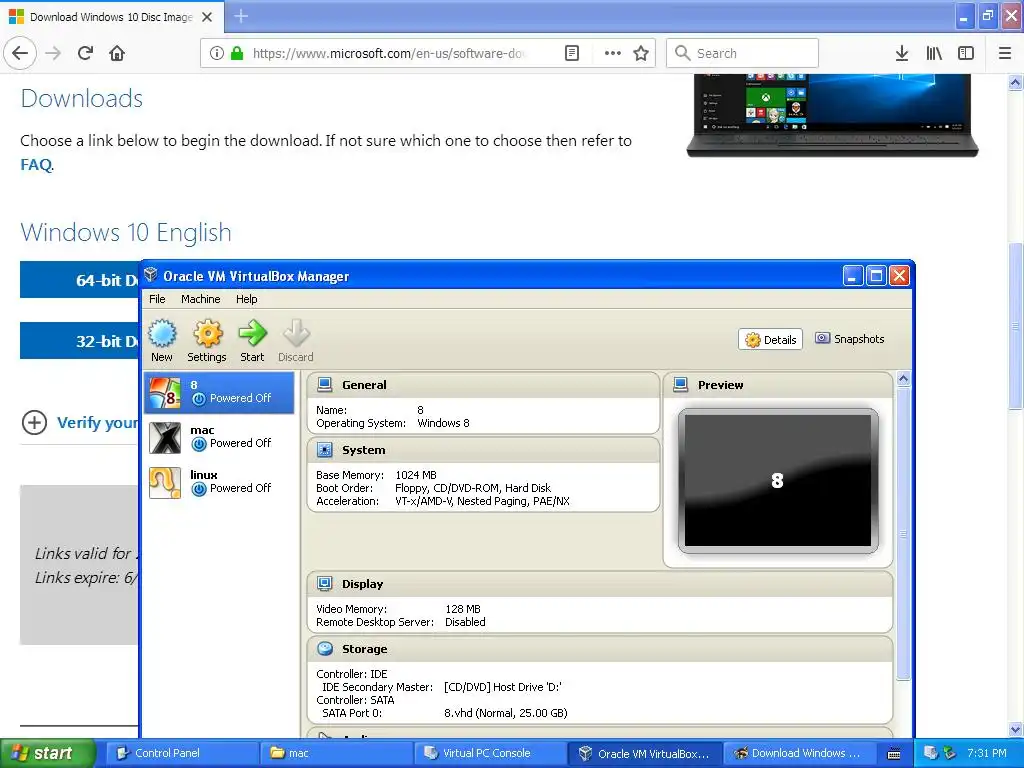
Task: Open VirtualBox Settings gear icon
Action: 207,334
